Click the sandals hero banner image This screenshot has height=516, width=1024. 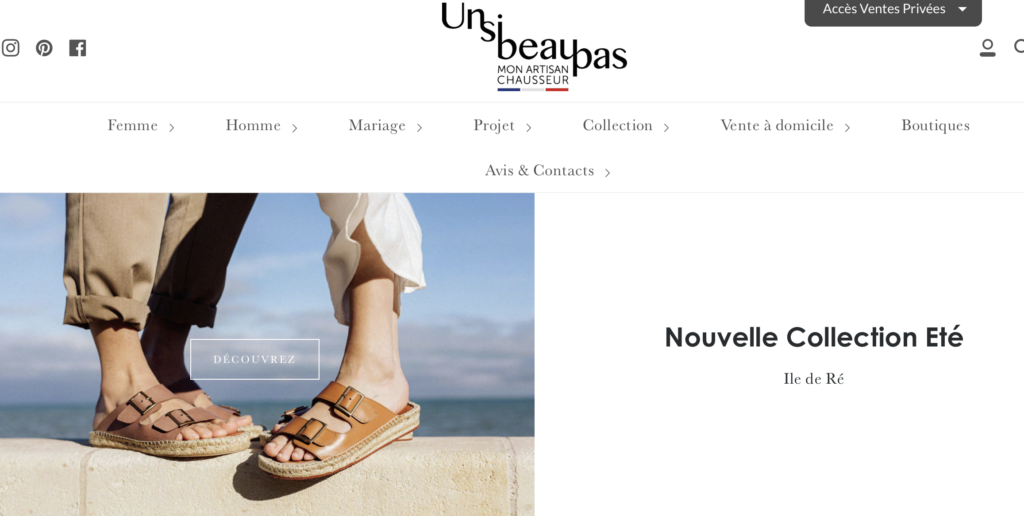267,354
